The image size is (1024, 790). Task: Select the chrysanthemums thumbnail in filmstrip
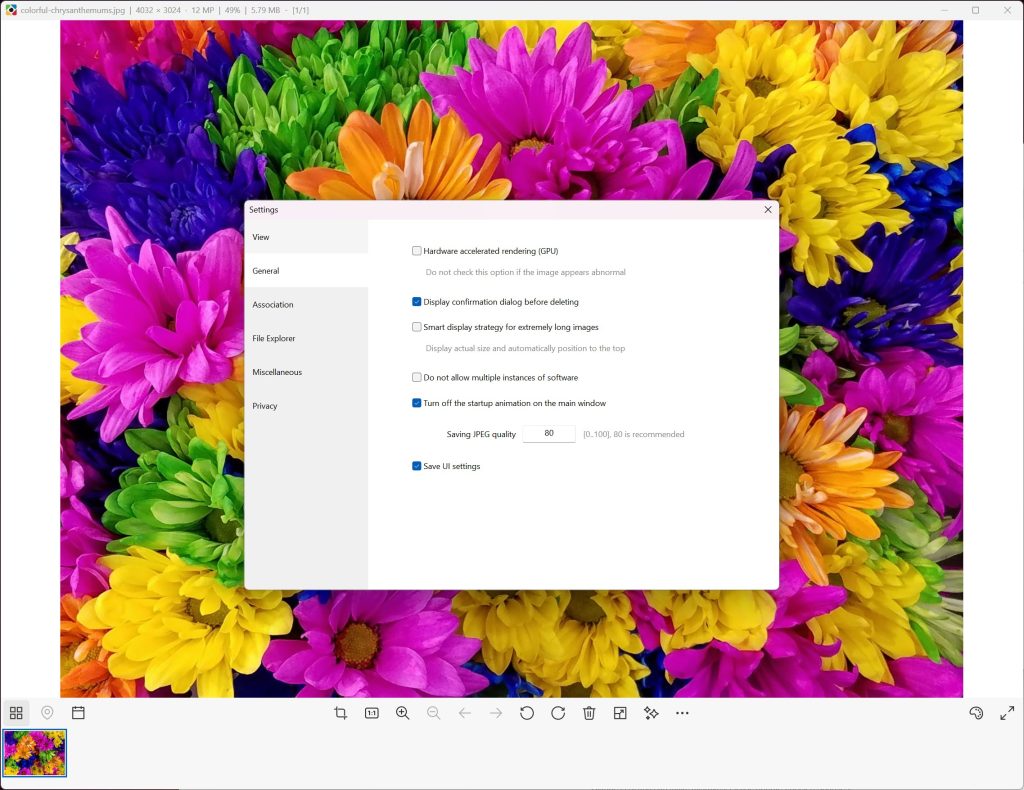(35, 753)
